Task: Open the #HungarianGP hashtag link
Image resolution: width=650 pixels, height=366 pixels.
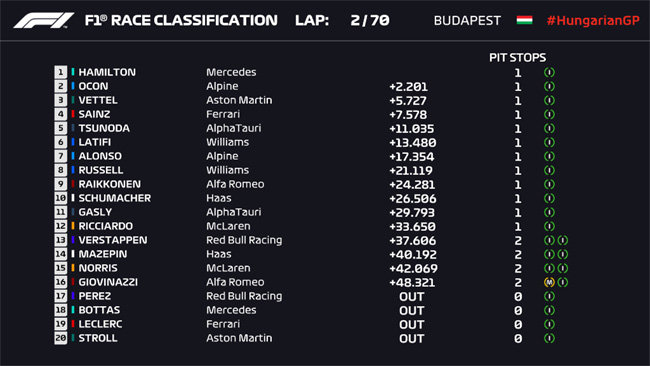Action: 593,20
